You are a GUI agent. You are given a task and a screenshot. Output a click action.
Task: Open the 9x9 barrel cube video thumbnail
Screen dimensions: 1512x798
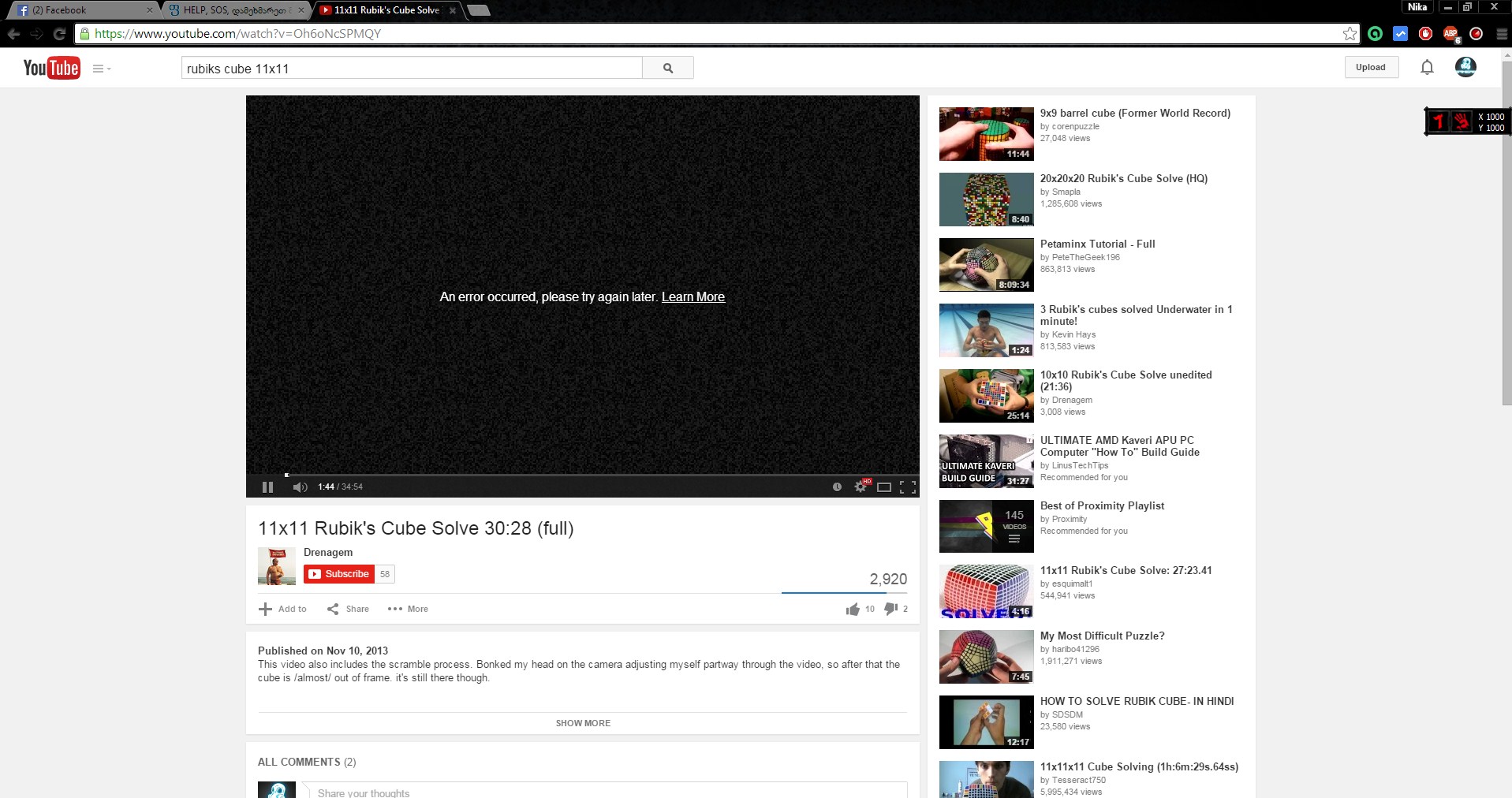(x=986, y=134)
